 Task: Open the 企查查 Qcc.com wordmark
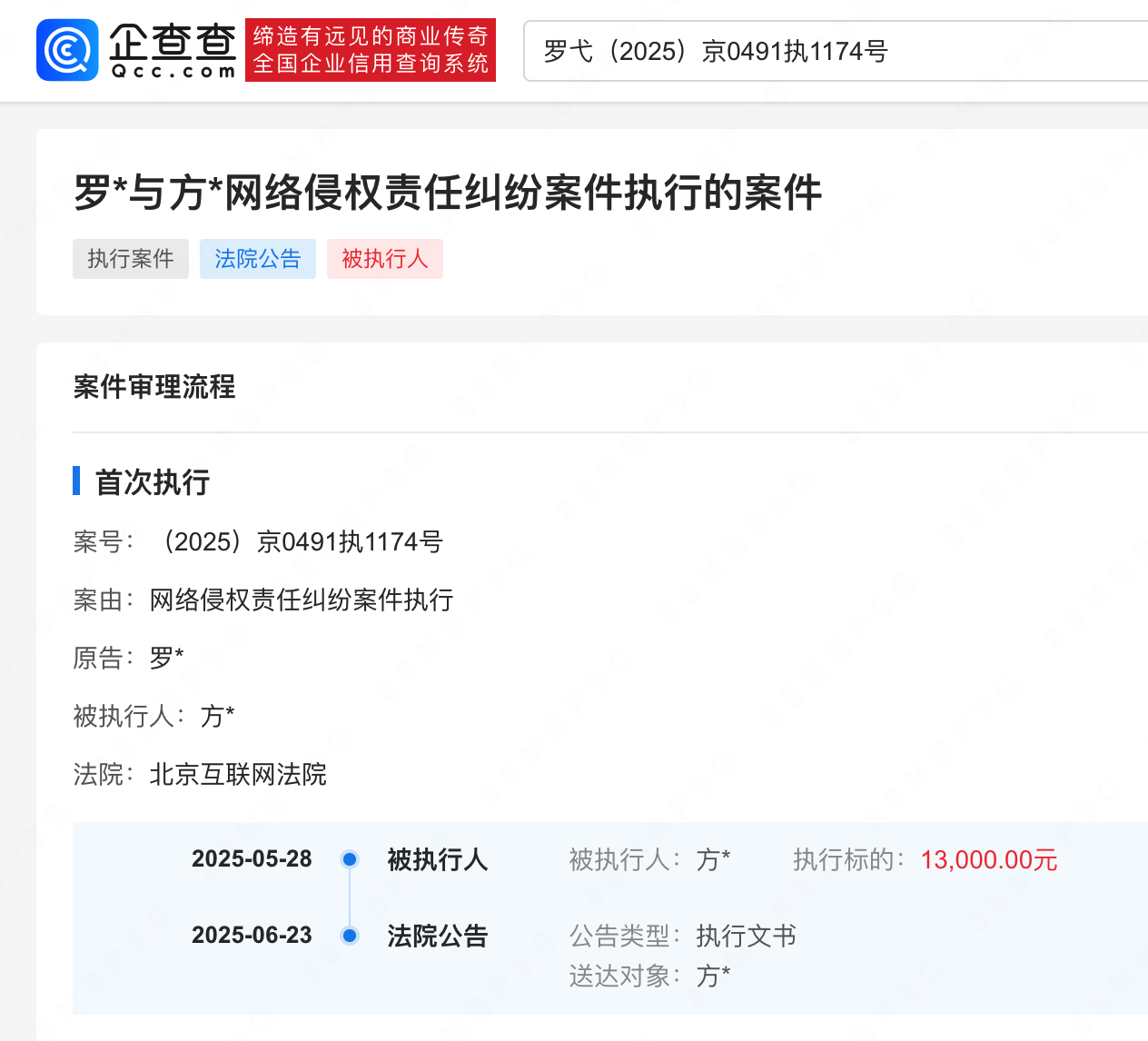coord(173,50)
